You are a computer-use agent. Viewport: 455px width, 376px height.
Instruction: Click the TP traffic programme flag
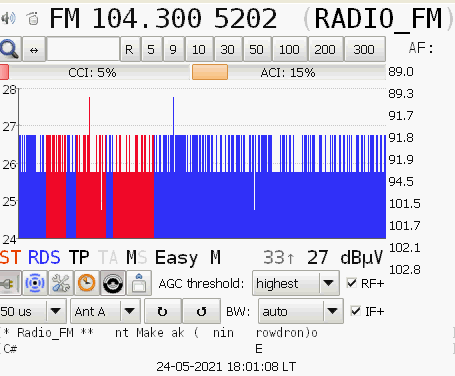[x=79, y=258]
